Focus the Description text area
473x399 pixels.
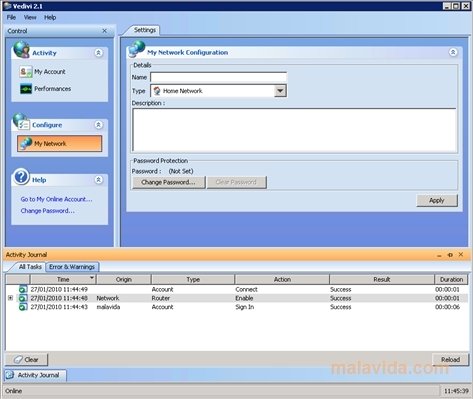(x=294, y=130)
